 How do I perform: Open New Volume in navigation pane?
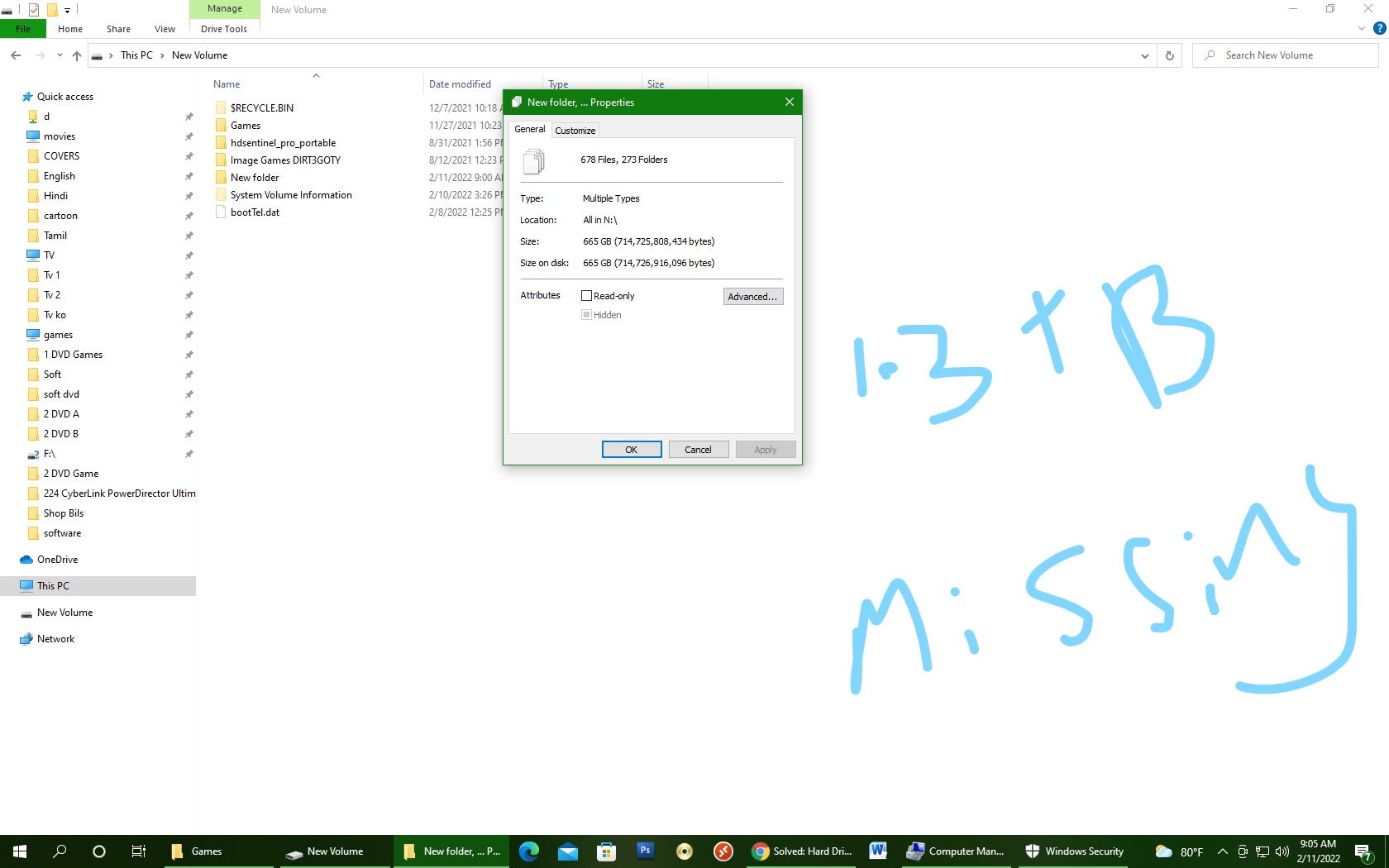64,613
